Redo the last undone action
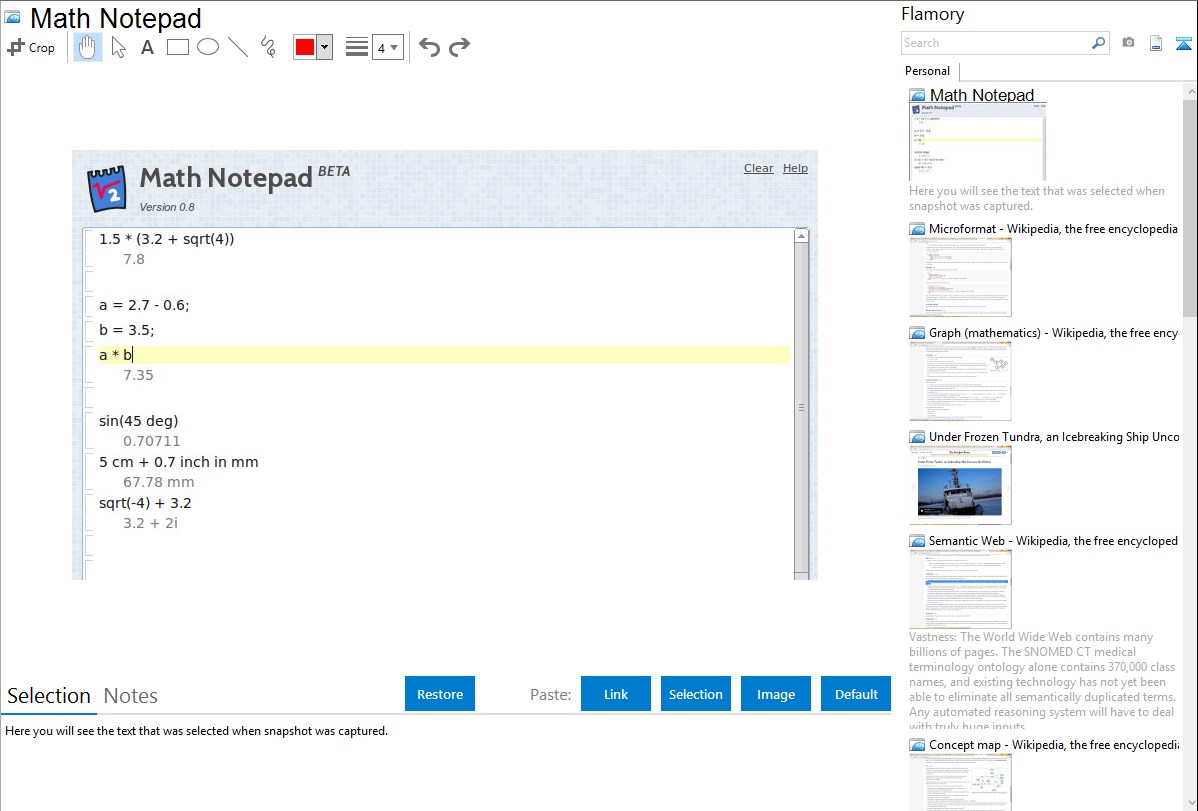Screen dimensions: 1198x811 459,47
